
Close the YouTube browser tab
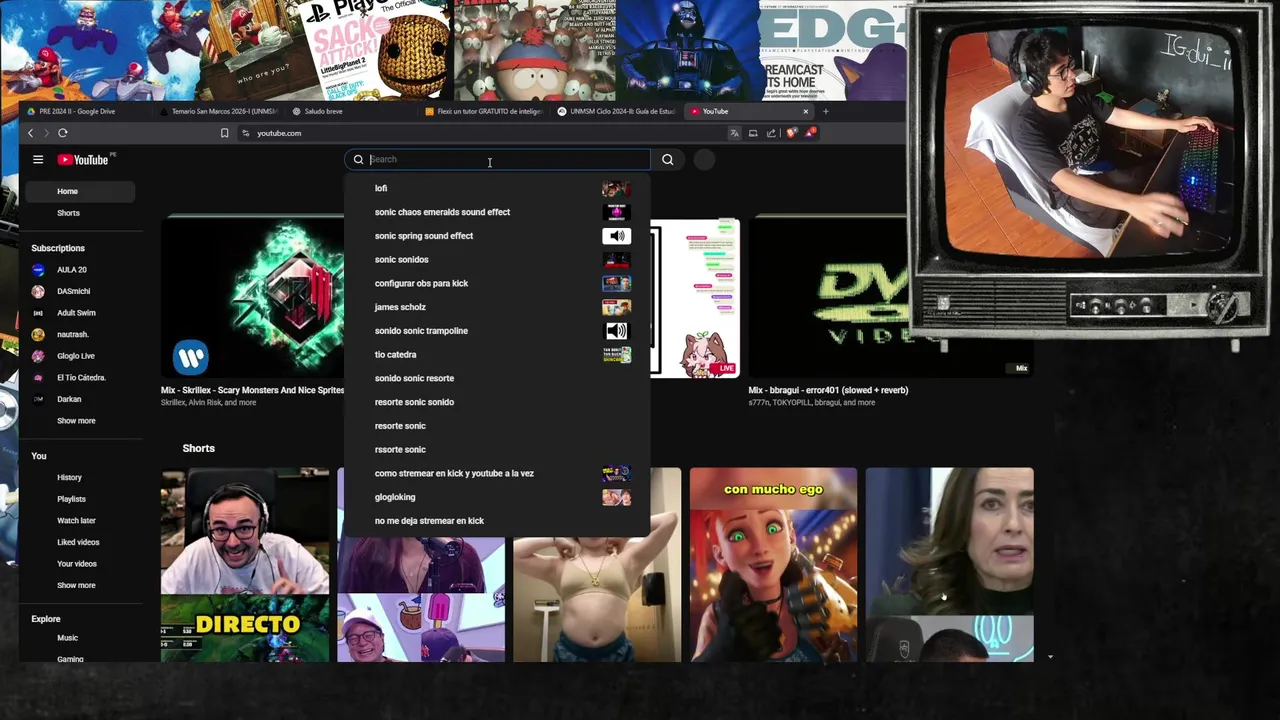pos(805,111)
